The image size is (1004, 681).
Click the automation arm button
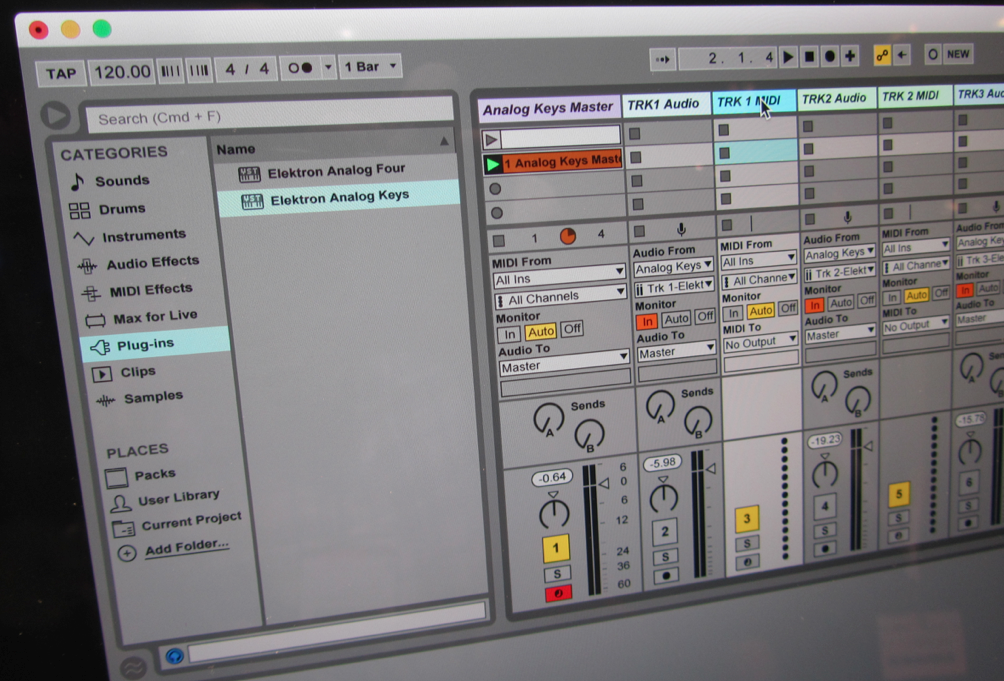pos(881,56)
